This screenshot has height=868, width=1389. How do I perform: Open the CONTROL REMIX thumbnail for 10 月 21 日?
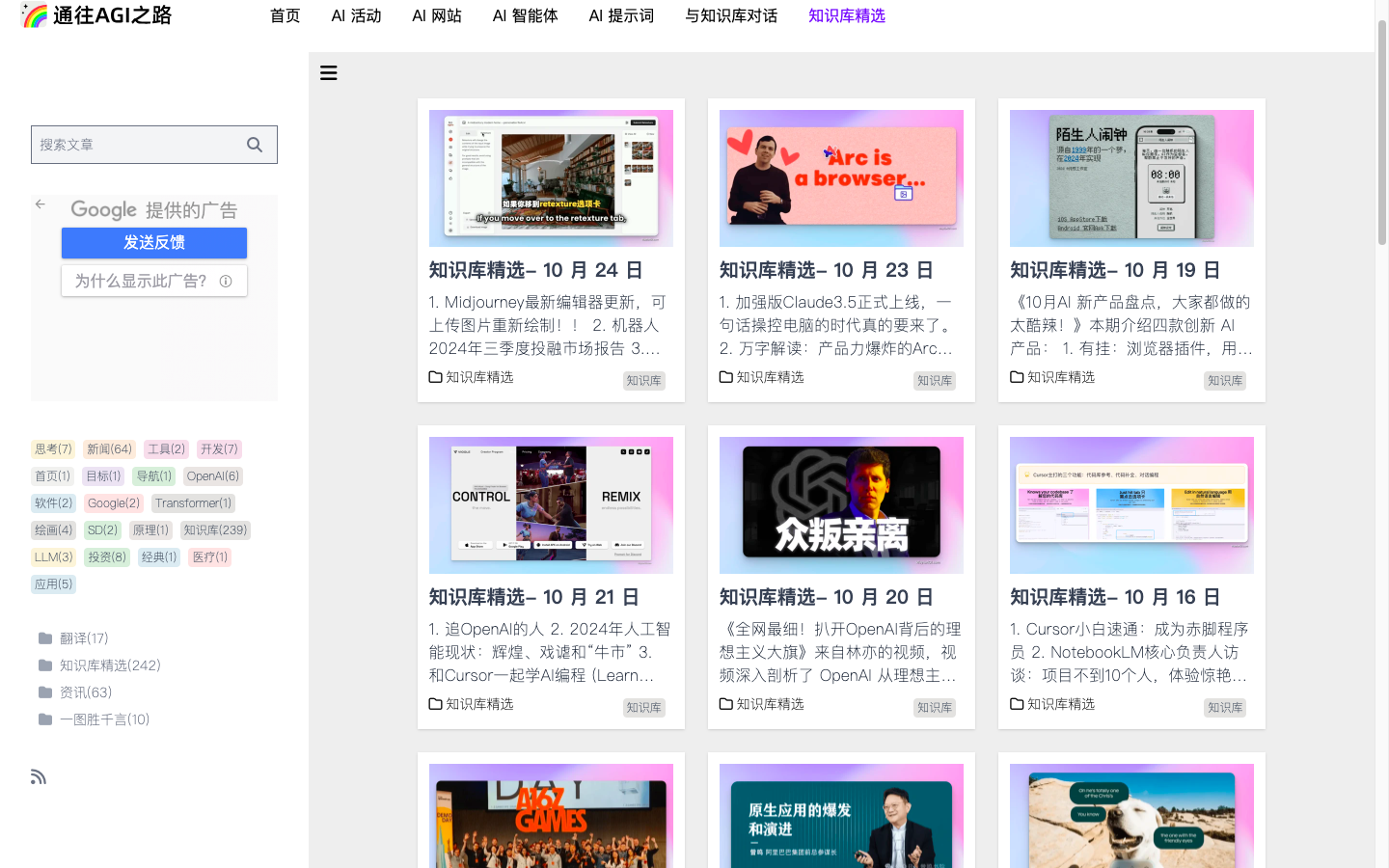[x=551, y=505]
